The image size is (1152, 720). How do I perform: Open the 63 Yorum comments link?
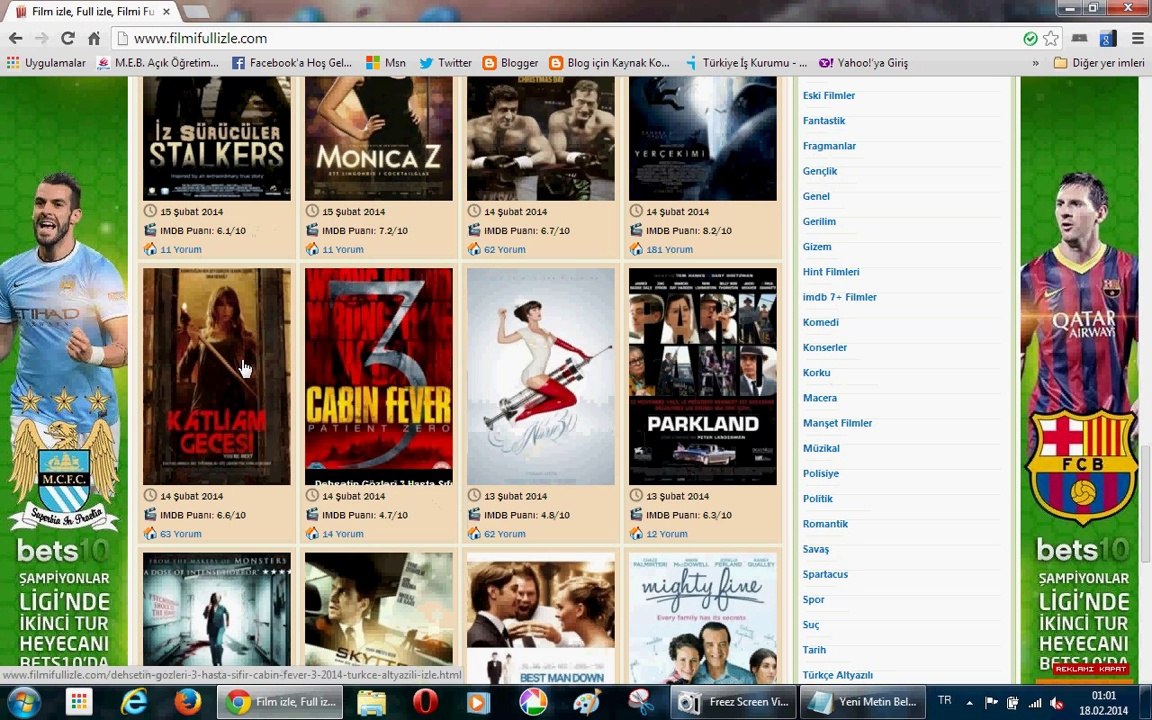point(181,534)
